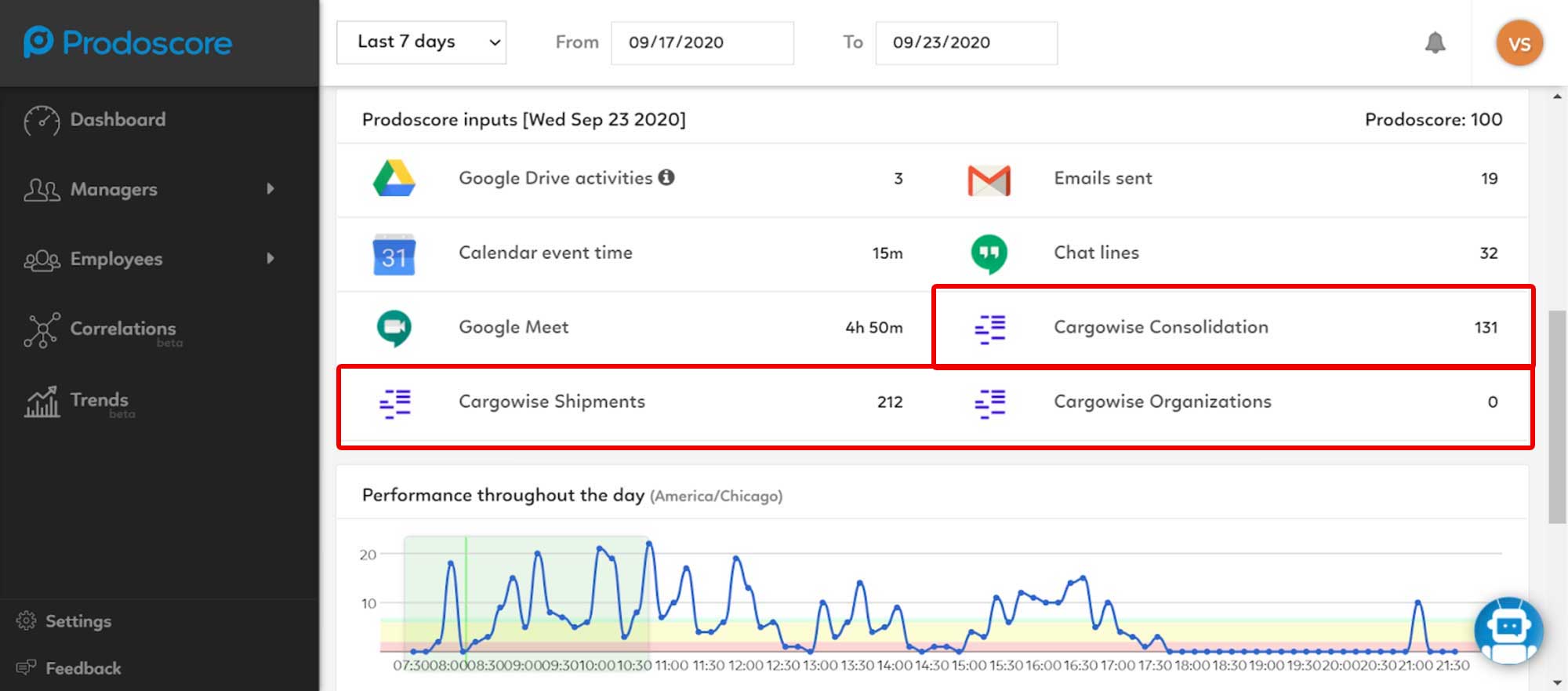Click the Chat lines value 32
The height and width of the screenshot is (691, 1568).
point(1489,253)
